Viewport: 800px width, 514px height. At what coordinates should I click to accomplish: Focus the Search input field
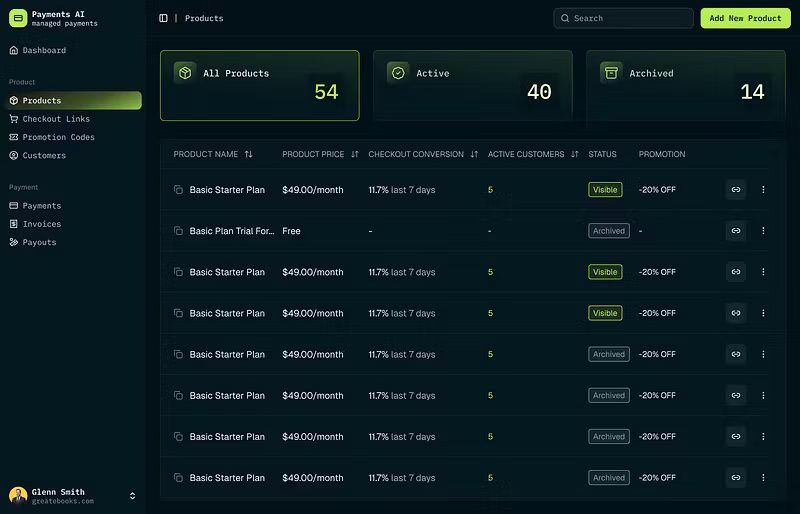623,18
